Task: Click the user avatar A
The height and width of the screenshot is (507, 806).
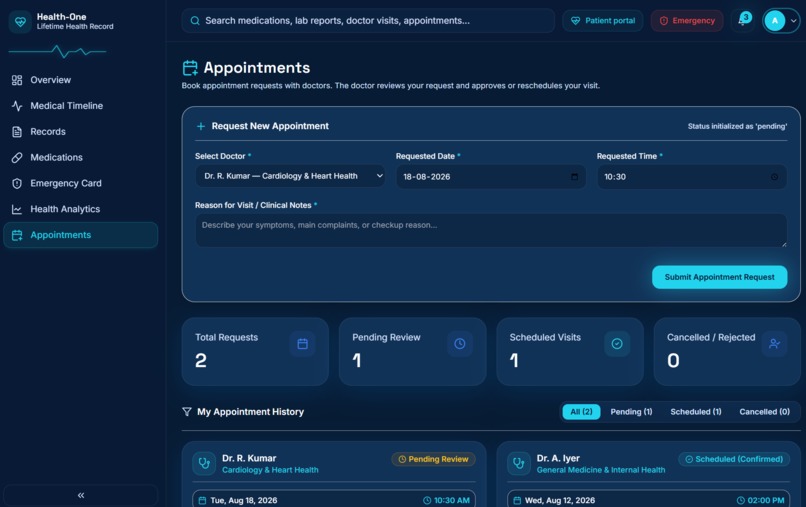Action: [x=775, y=21]
